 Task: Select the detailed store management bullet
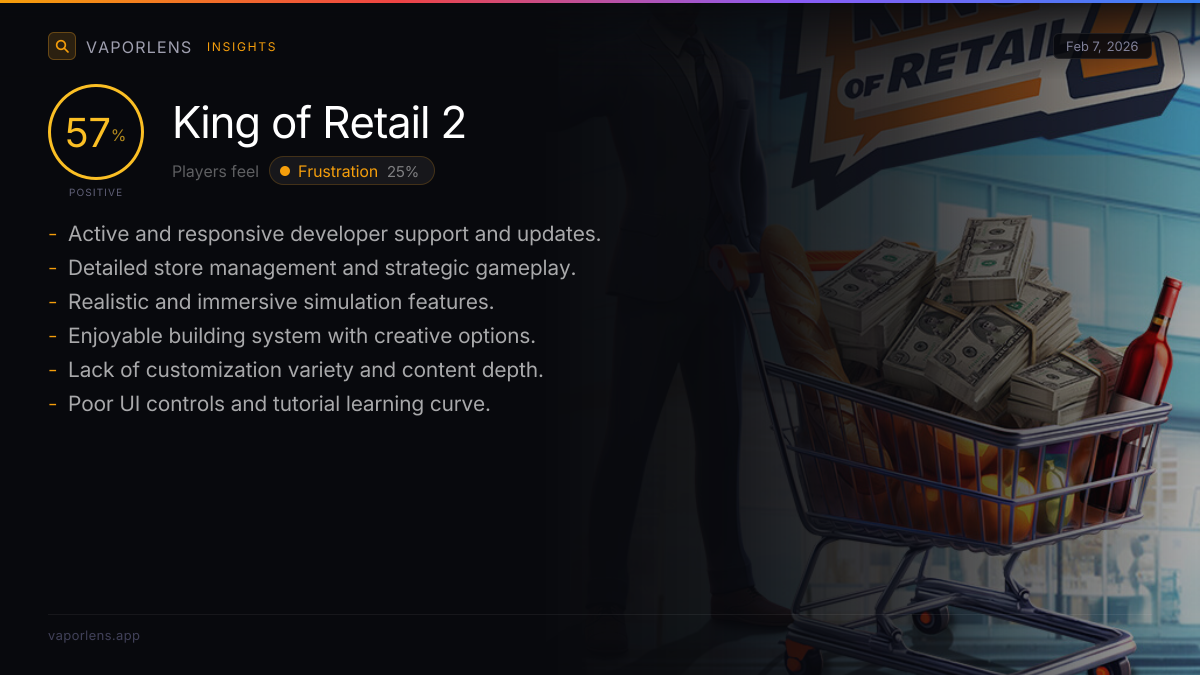coord(312,268)
